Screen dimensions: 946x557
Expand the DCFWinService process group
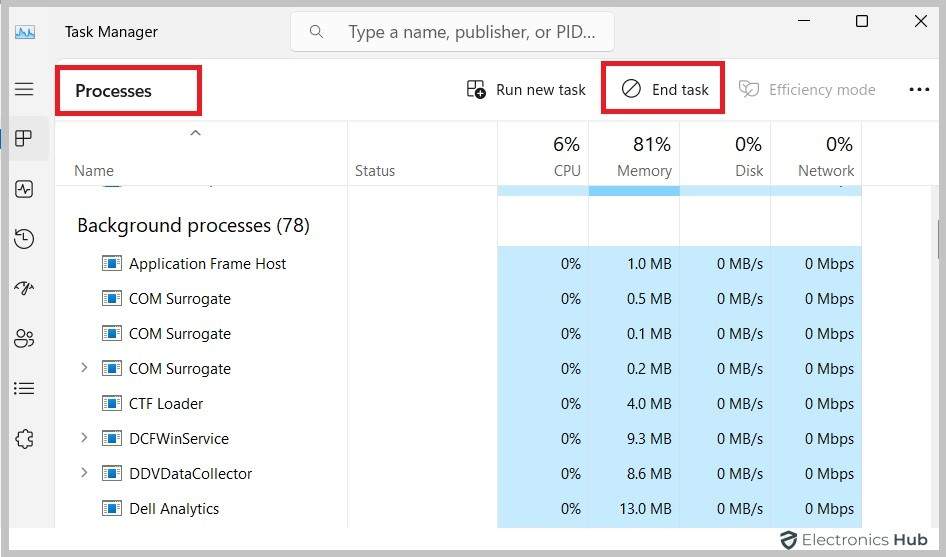tap(84, 438)
